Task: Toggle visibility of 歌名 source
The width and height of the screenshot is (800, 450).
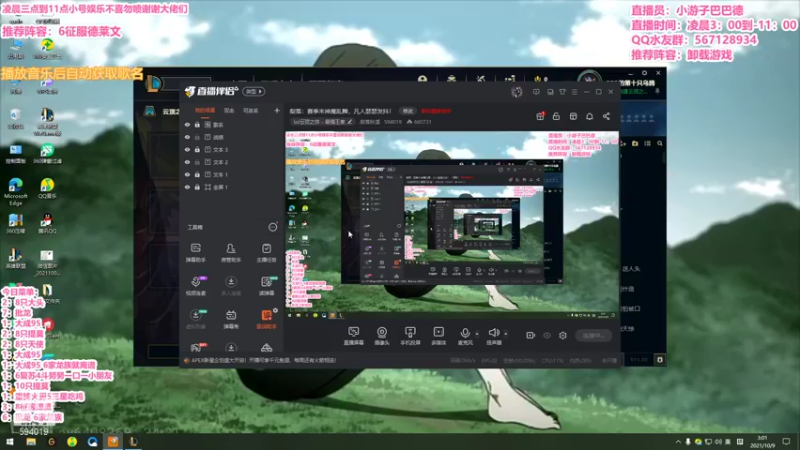Action: click(x=187, y=124)
